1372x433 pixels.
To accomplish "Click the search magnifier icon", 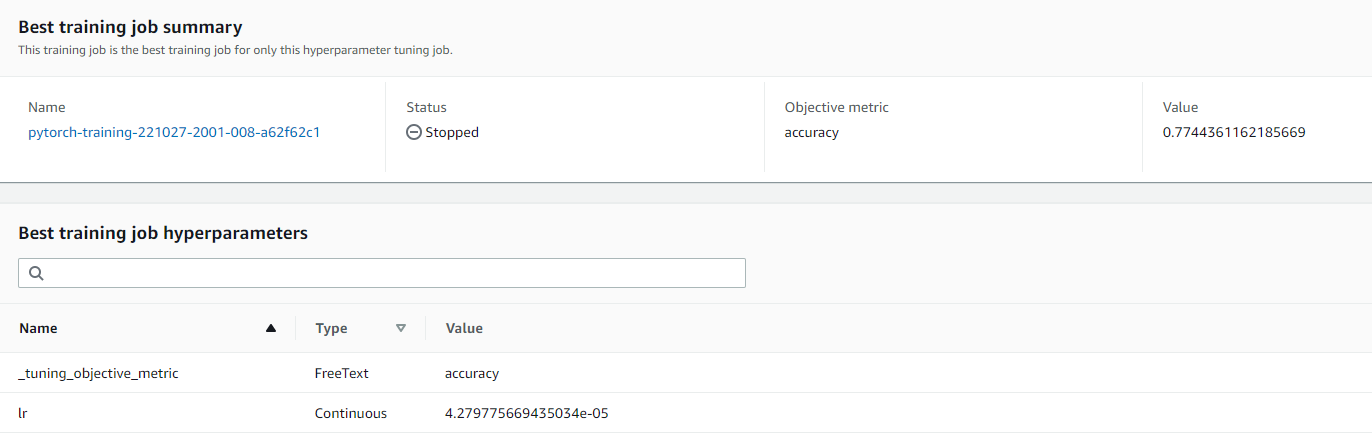I will coord(36,273).
